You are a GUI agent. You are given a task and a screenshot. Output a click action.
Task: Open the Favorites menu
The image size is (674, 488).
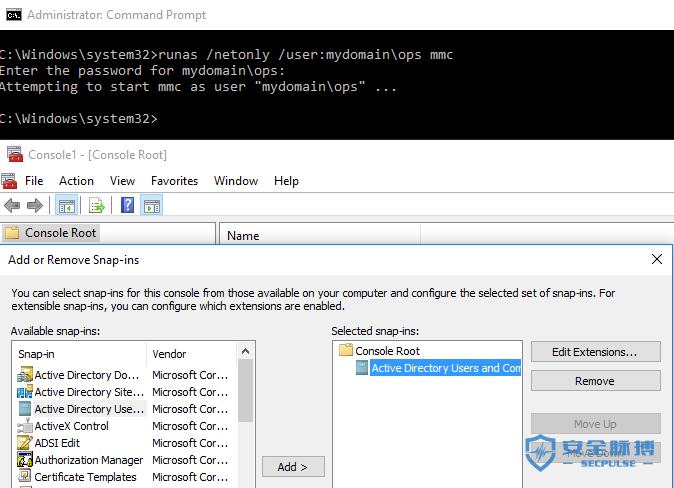(174, 181)
